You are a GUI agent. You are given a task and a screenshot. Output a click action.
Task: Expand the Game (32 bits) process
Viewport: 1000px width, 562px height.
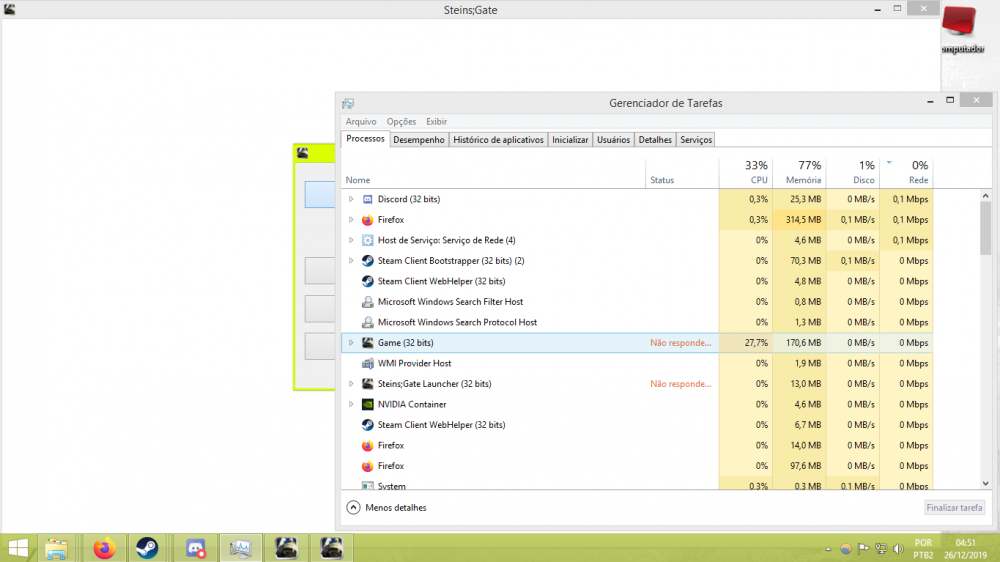click(x=351, y=343)
